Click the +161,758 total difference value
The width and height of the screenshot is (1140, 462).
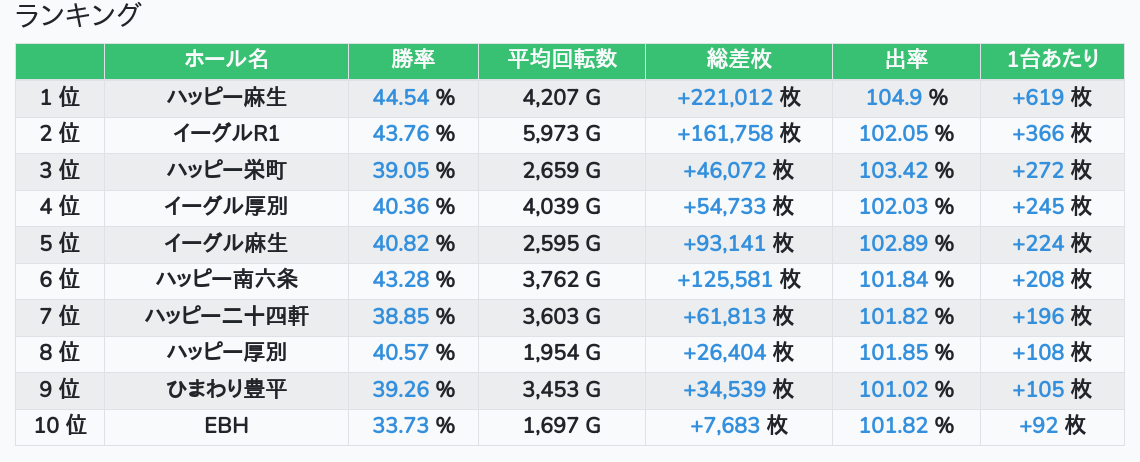pos(725,134)
